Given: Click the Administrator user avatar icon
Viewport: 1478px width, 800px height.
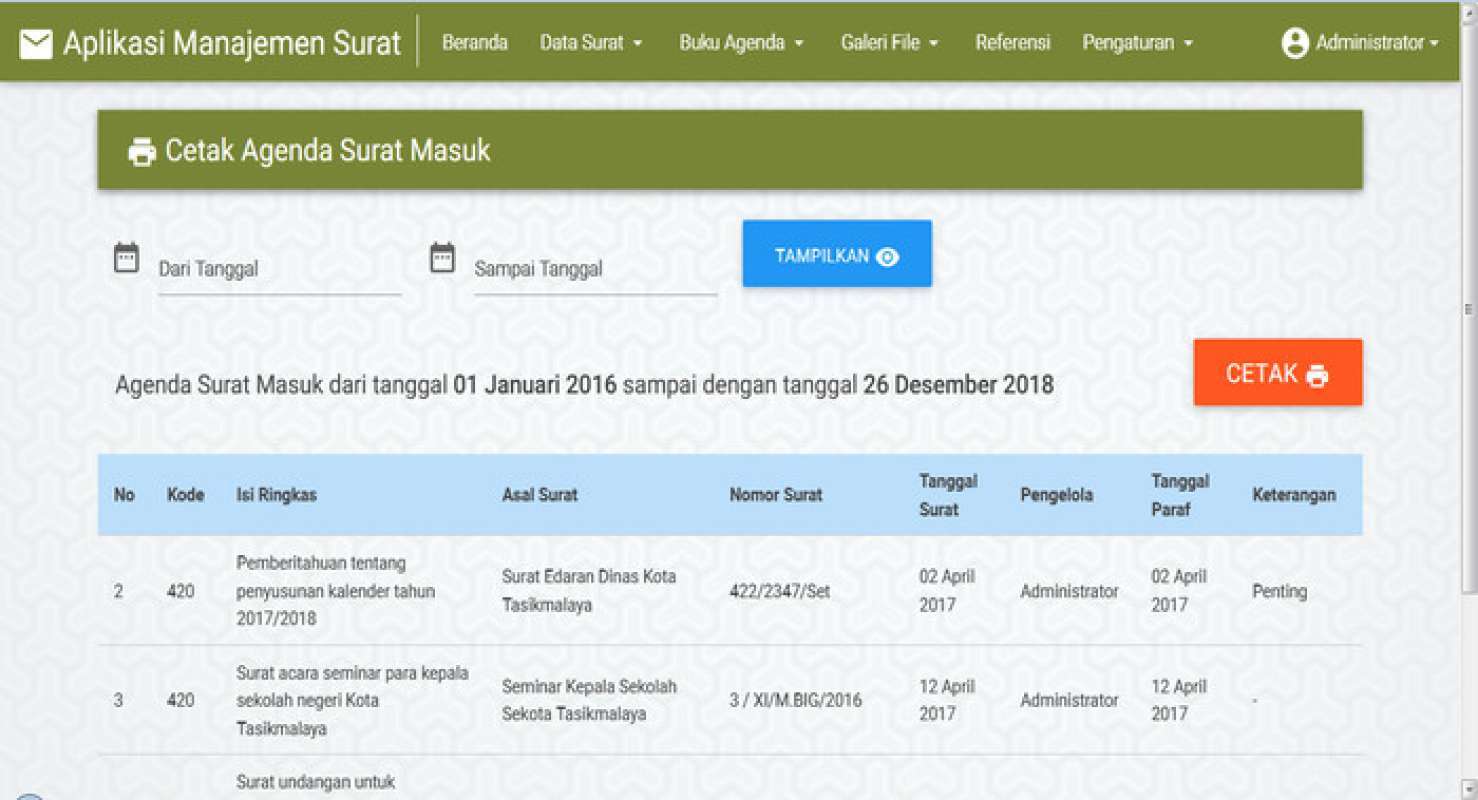Looking at the screenshot, I should 1297,42.
